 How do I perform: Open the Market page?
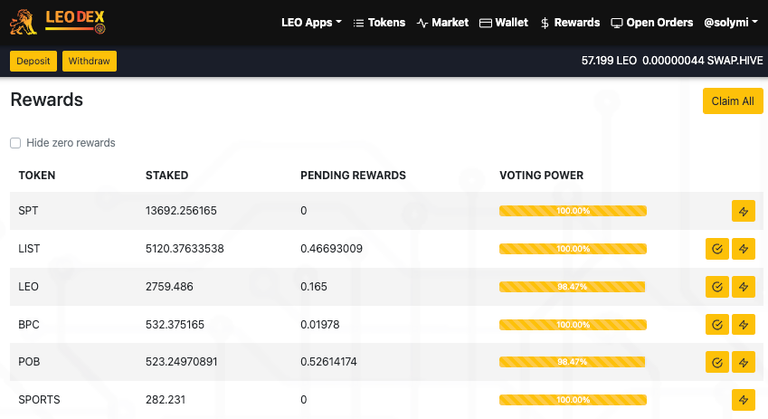[x=442, y=23]
